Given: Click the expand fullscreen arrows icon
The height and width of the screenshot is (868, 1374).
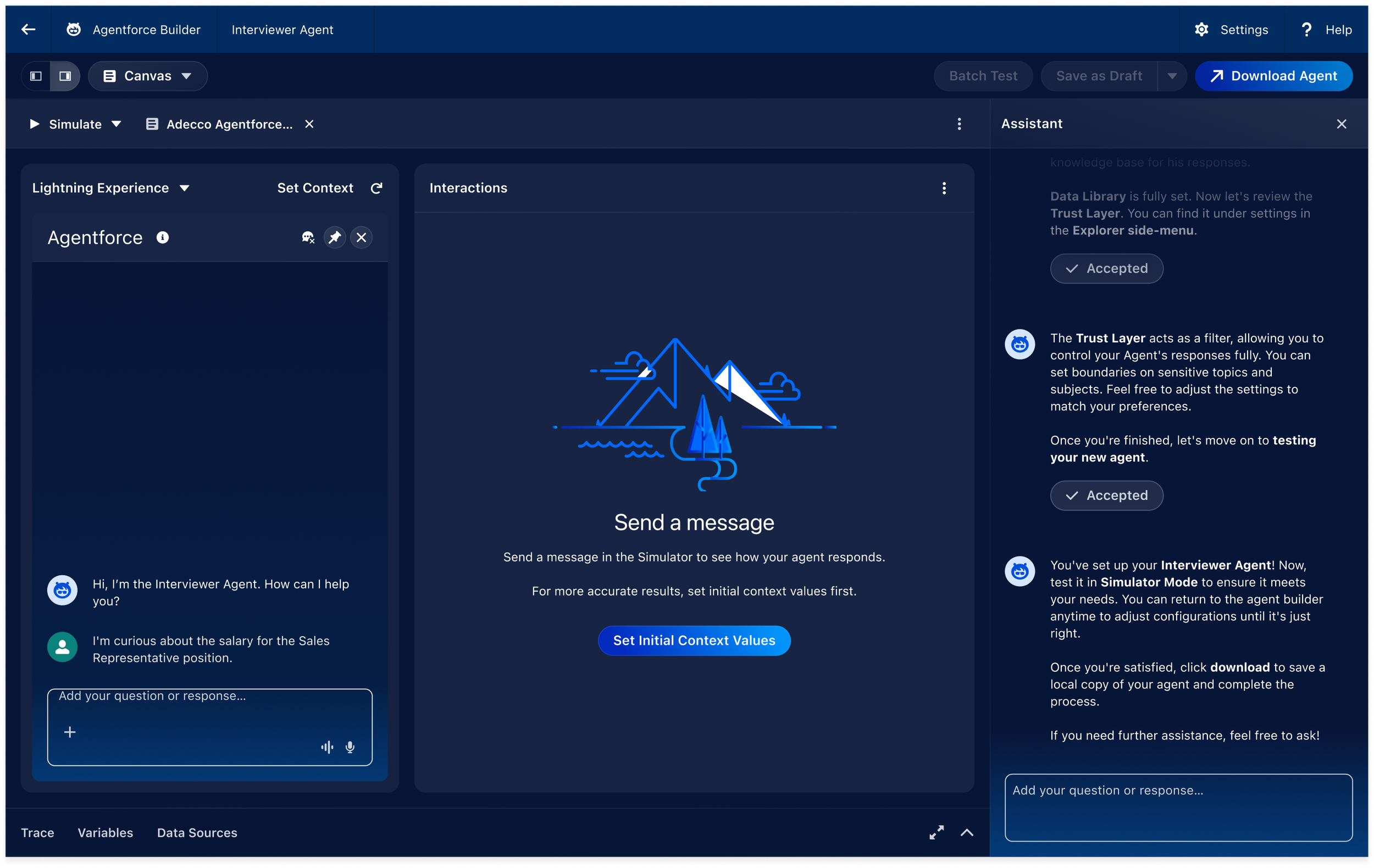Looking at the screenshot, I should (x=937, y=833).
